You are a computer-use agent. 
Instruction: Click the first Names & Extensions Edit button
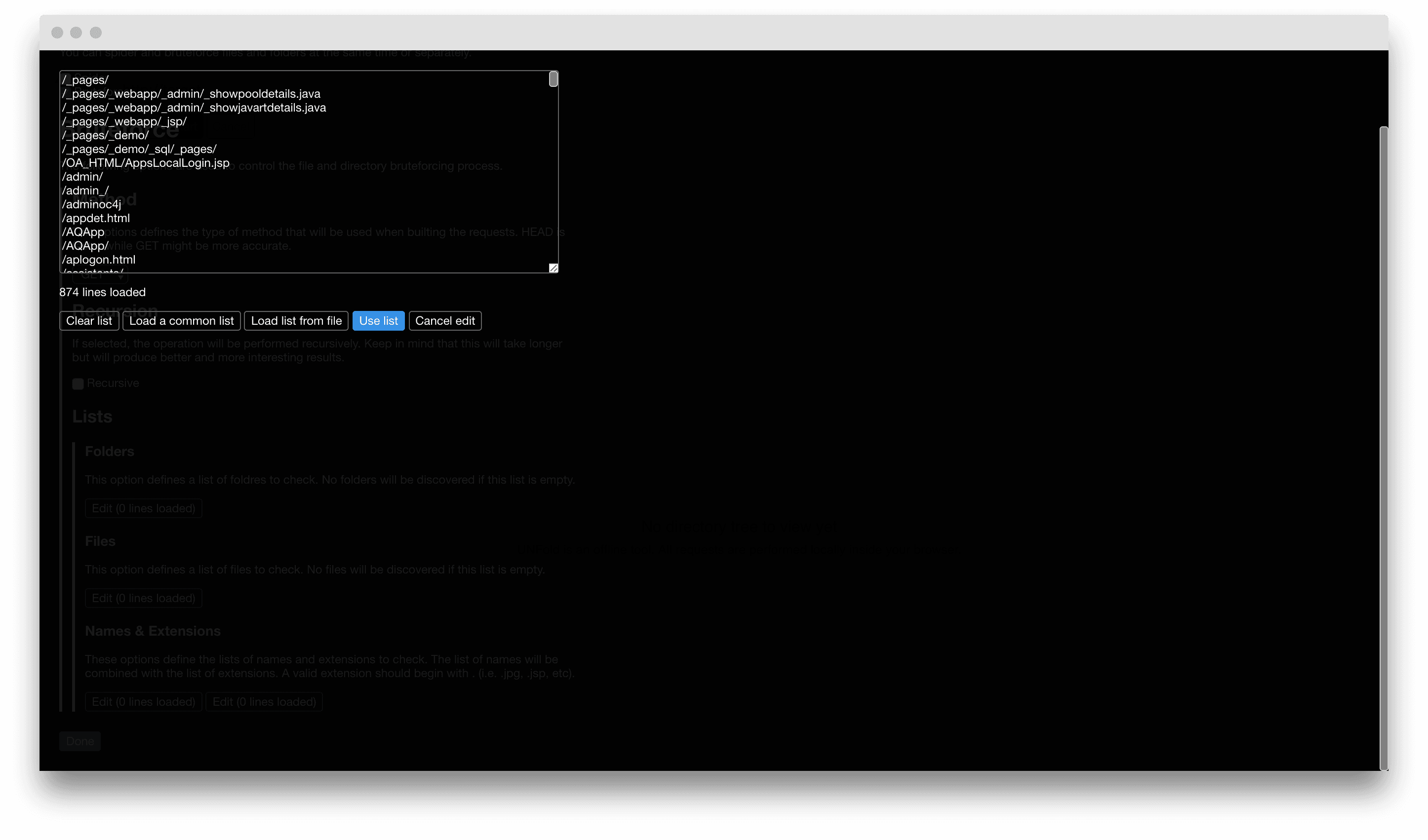point(143,702)
